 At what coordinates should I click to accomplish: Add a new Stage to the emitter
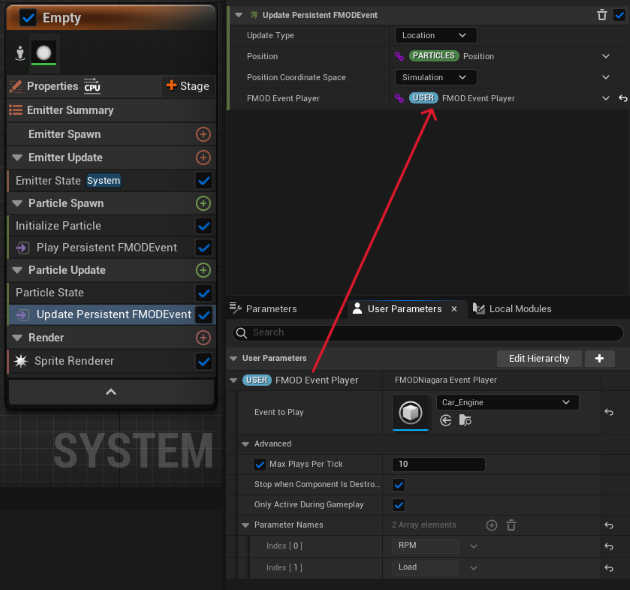[188, 86]
